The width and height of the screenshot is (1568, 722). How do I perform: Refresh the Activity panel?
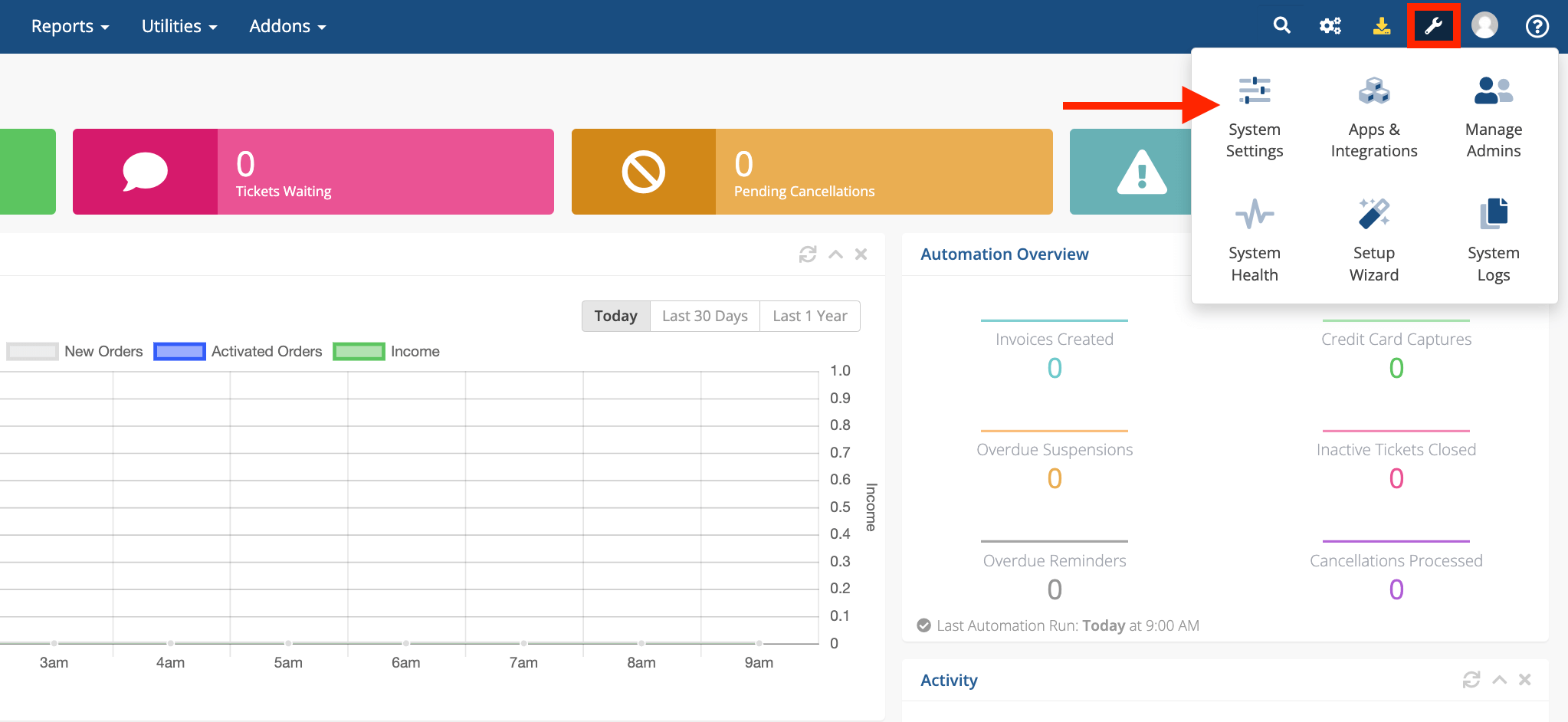[1471, 680]
